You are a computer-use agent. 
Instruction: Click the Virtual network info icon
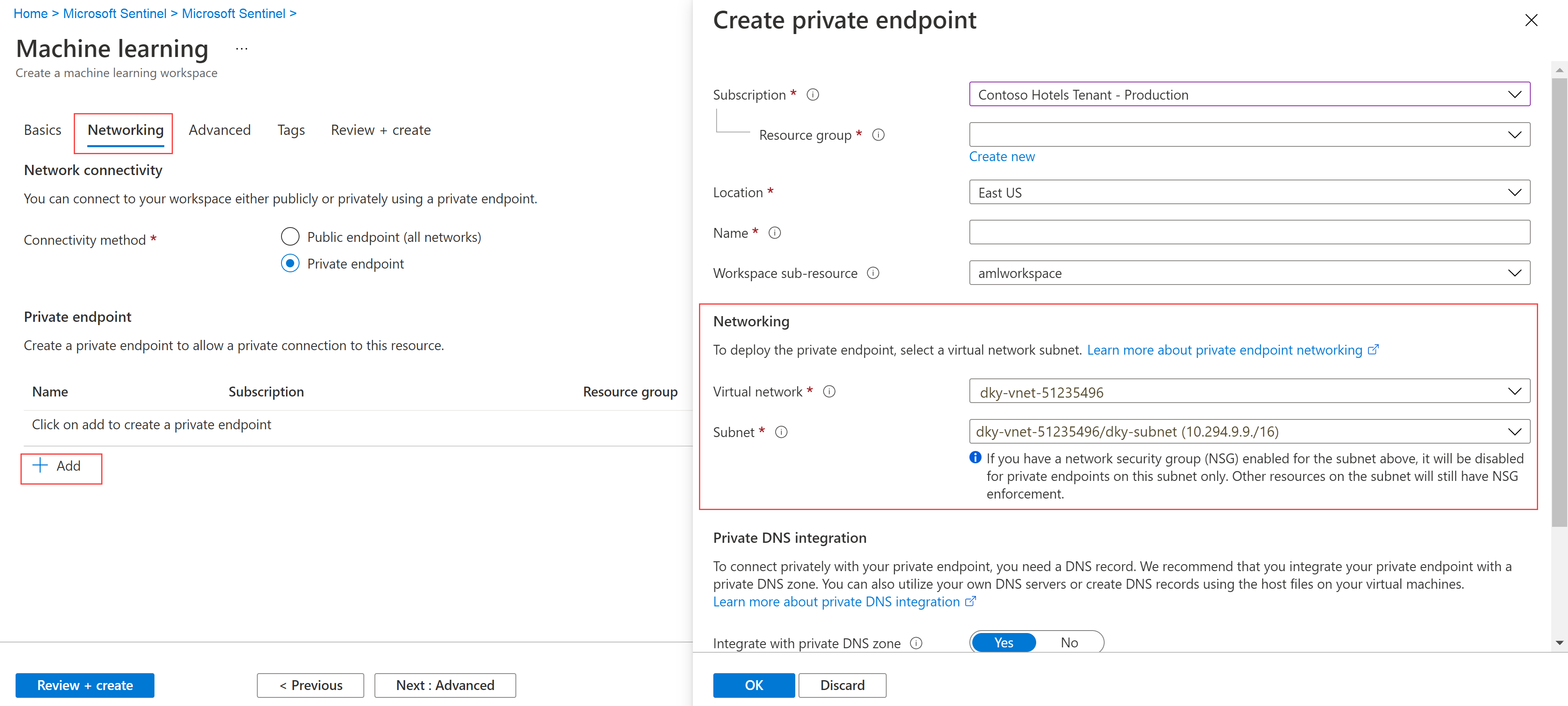pyautogui.click(x=830, y=392)
